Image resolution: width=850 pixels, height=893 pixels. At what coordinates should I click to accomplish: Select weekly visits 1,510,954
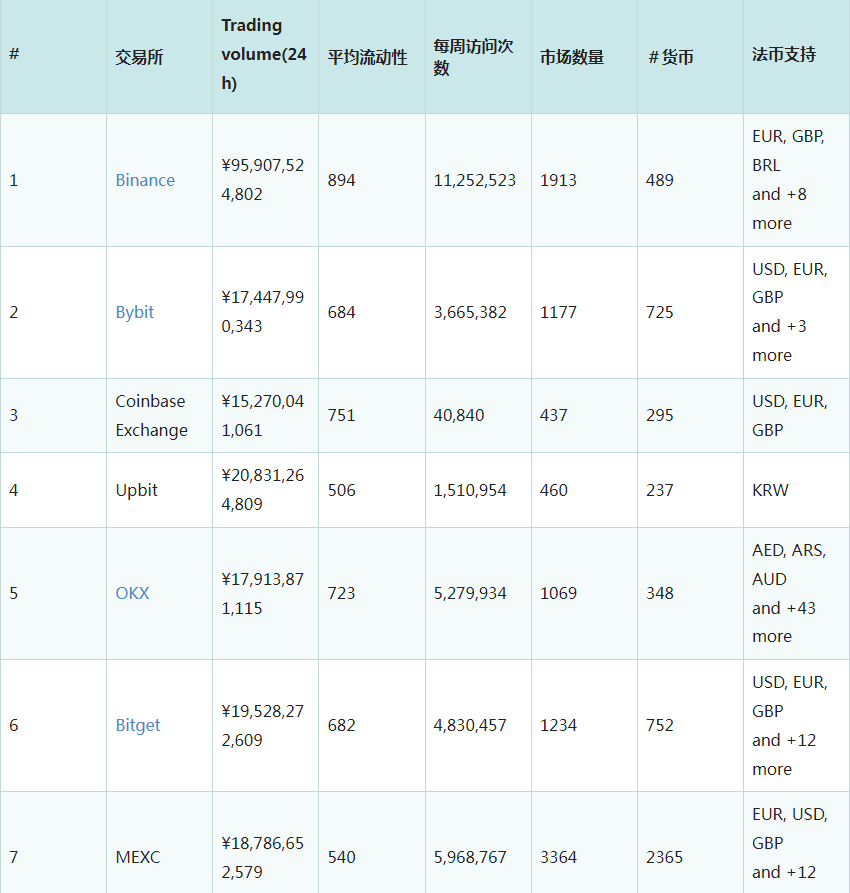pyautogui.click(x=470, y=490)
